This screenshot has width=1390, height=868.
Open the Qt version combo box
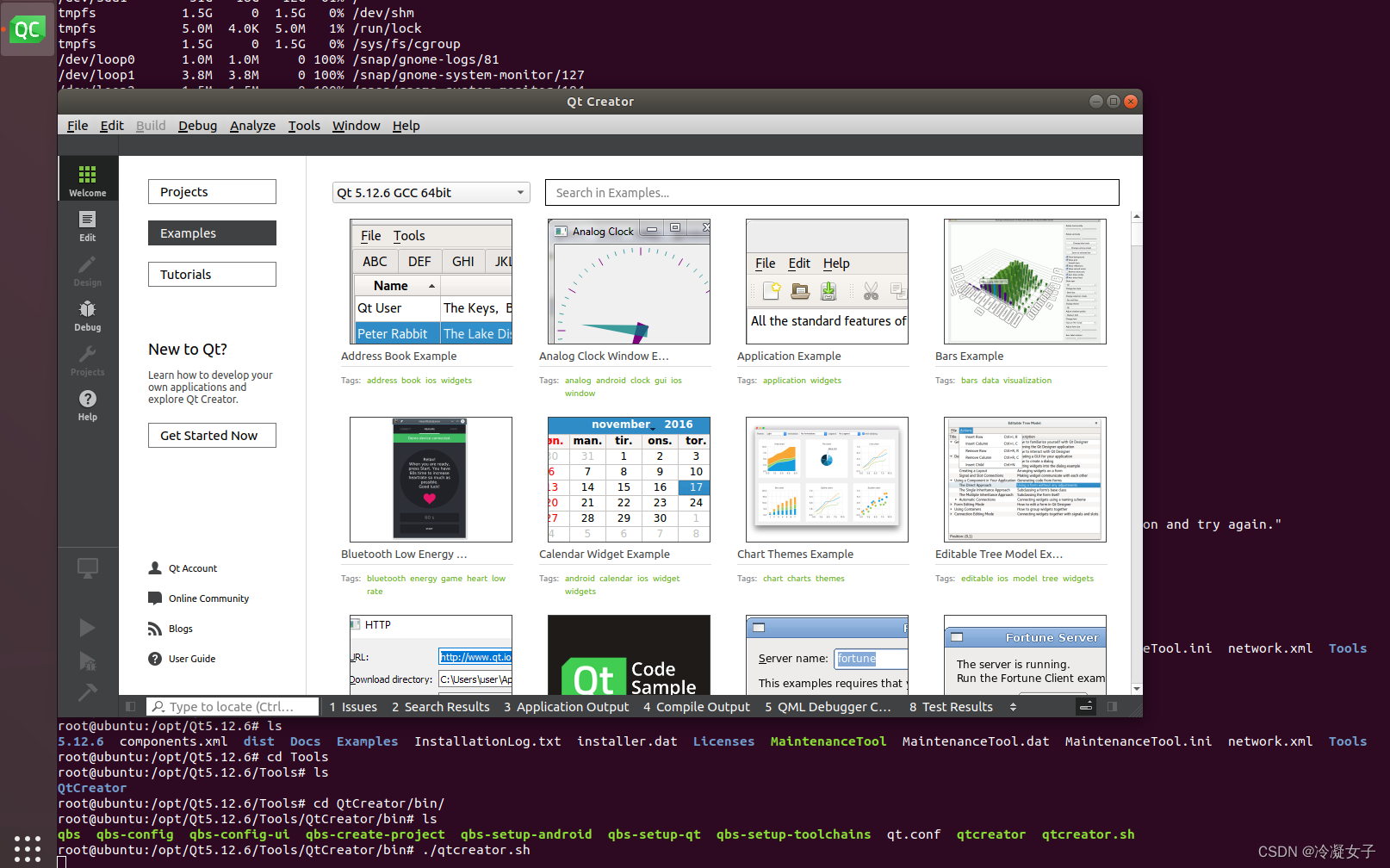pos(431,193)
